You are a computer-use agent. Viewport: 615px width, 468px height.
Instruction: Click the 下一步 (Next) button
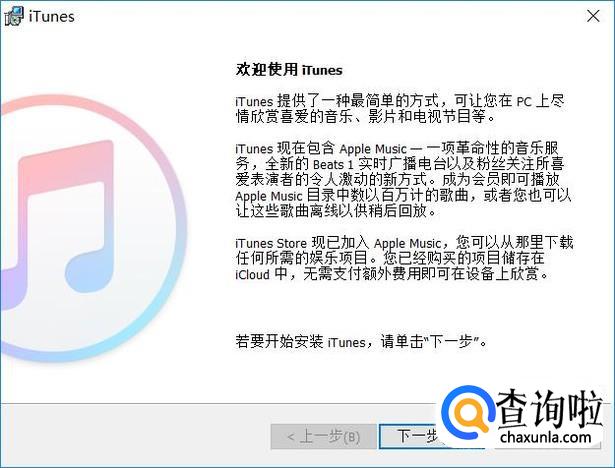(x=413, y=436)
